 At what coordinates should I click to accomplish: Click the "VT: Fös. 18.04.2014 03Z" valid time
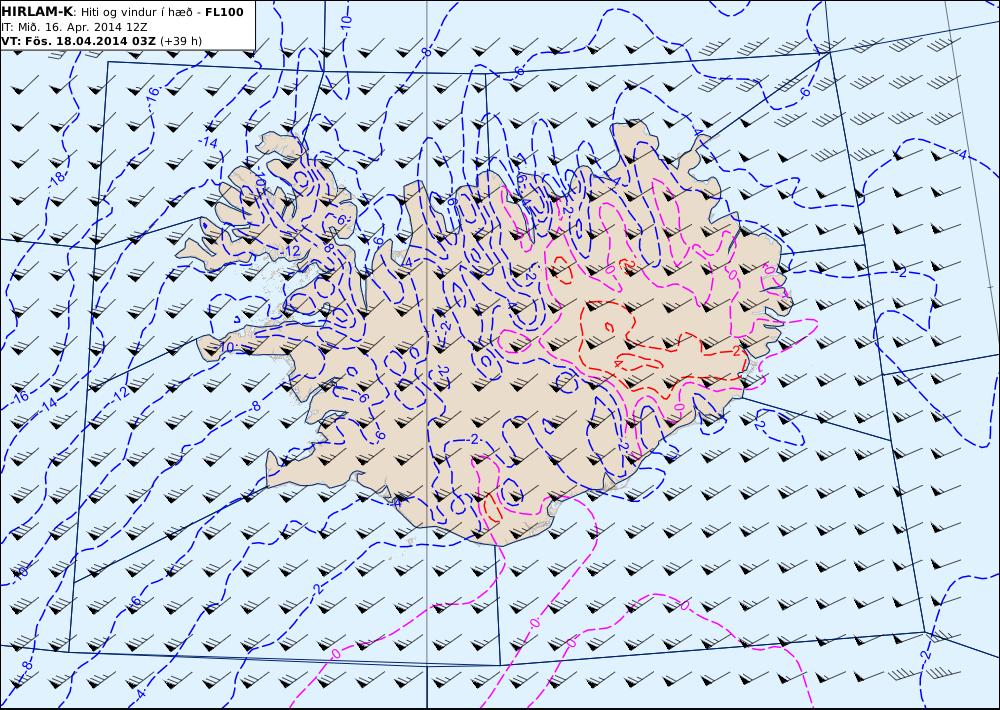point(78,41)
